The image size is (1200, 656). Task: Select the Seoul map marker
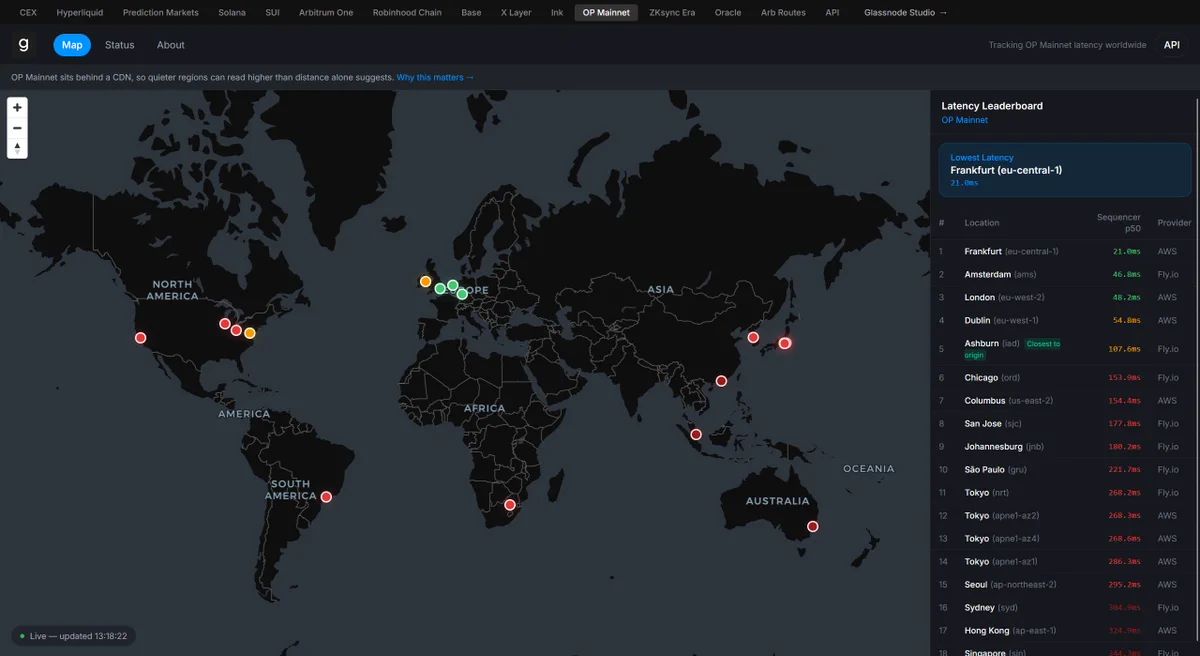[x=754, y=338]
